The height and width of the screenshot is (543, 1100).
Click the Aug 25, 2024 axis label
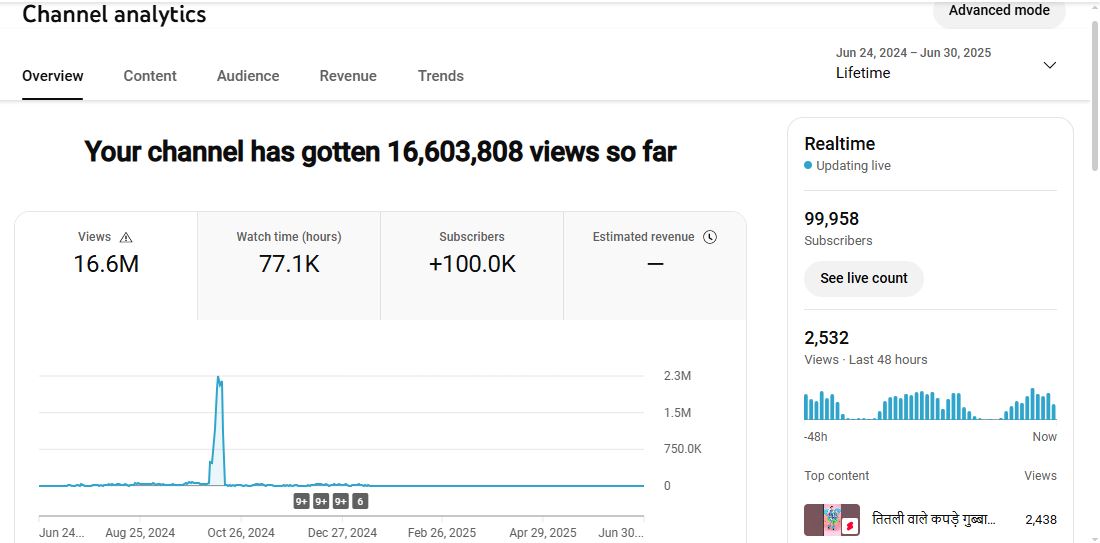[140, 532]
